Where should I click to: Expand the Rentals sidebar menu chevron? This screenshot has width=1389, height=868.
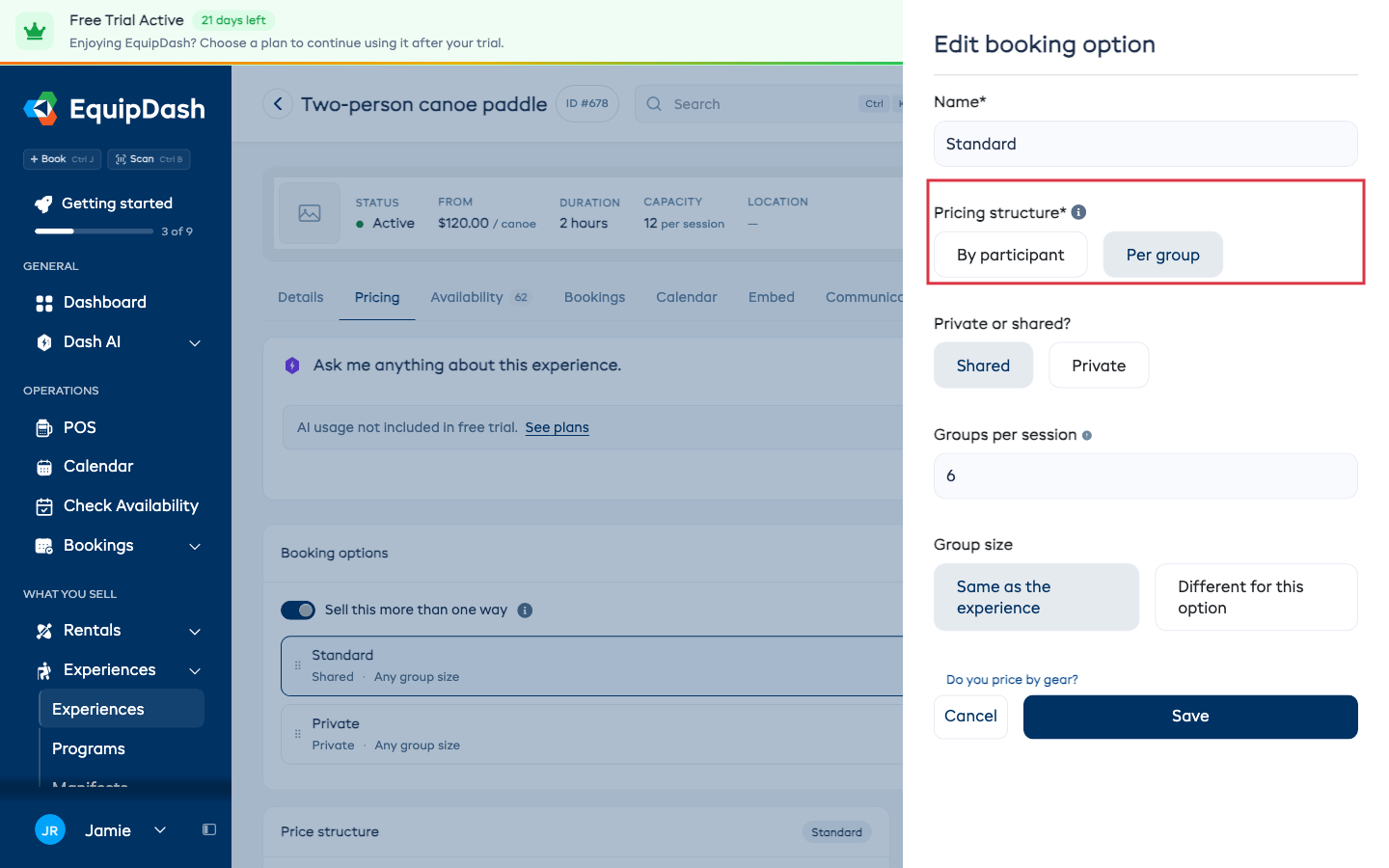click(195, 632)
